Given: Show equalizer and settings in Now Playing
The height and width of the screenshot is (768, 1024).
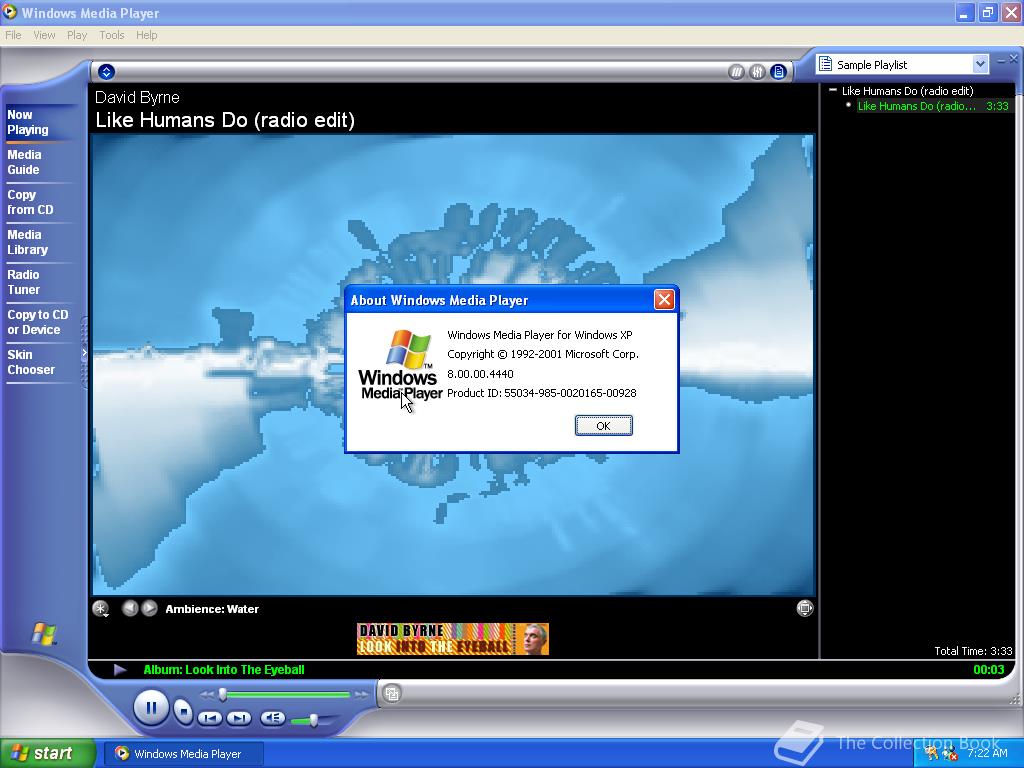Looking at the screenshot, I should pos(757,72).
